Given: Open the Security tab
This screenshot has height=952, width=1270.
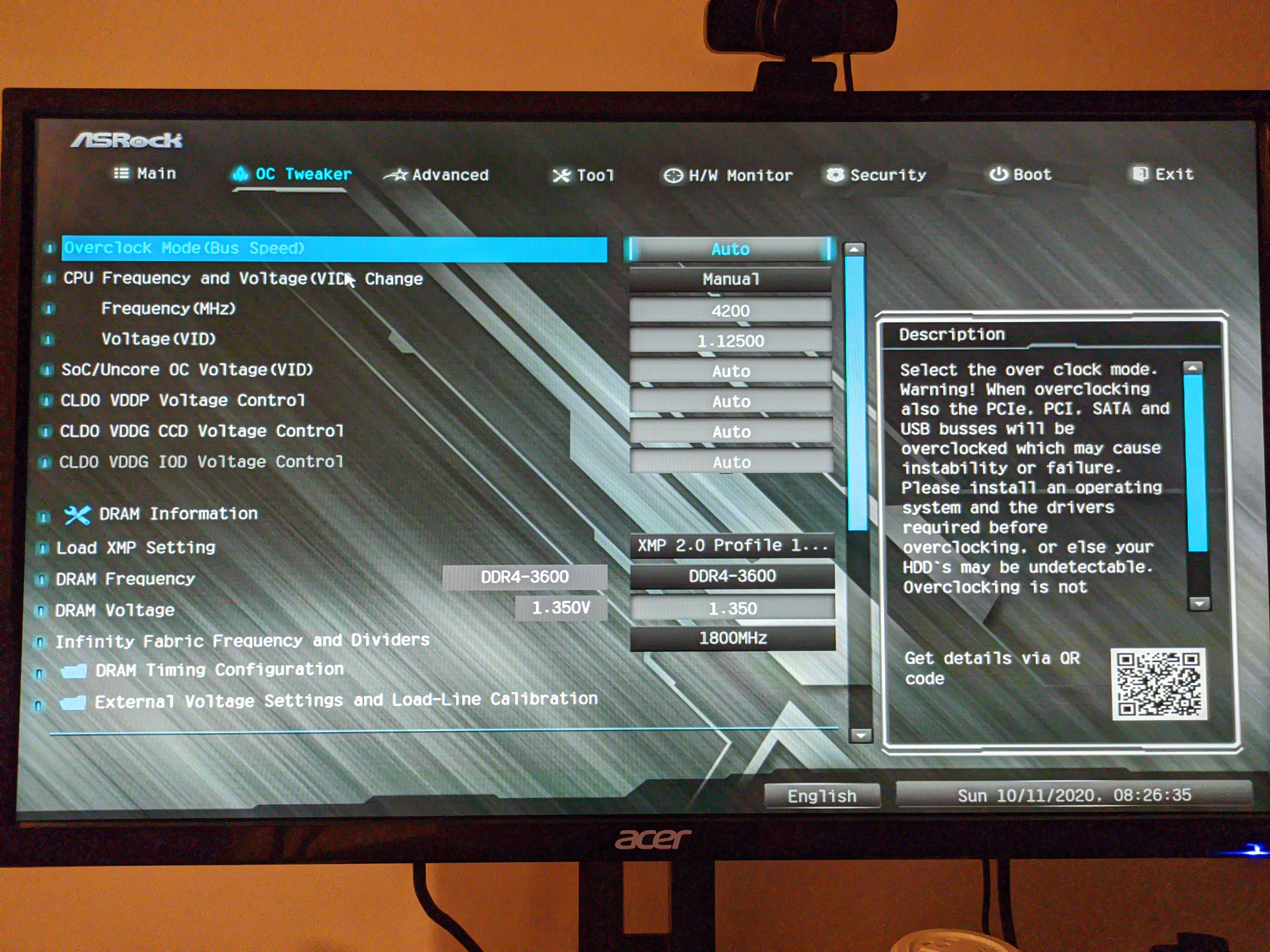Looking at the screenshot, I should [x=876, y=174].
